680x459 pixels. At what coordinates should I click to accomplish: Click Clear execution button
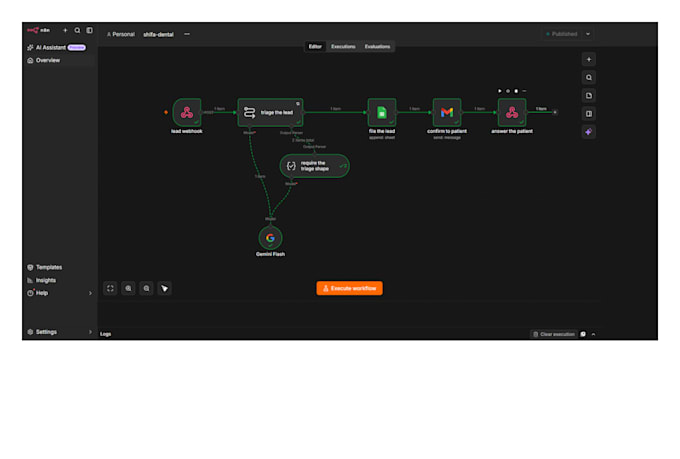pyautogui.click(x=554, y=334)
